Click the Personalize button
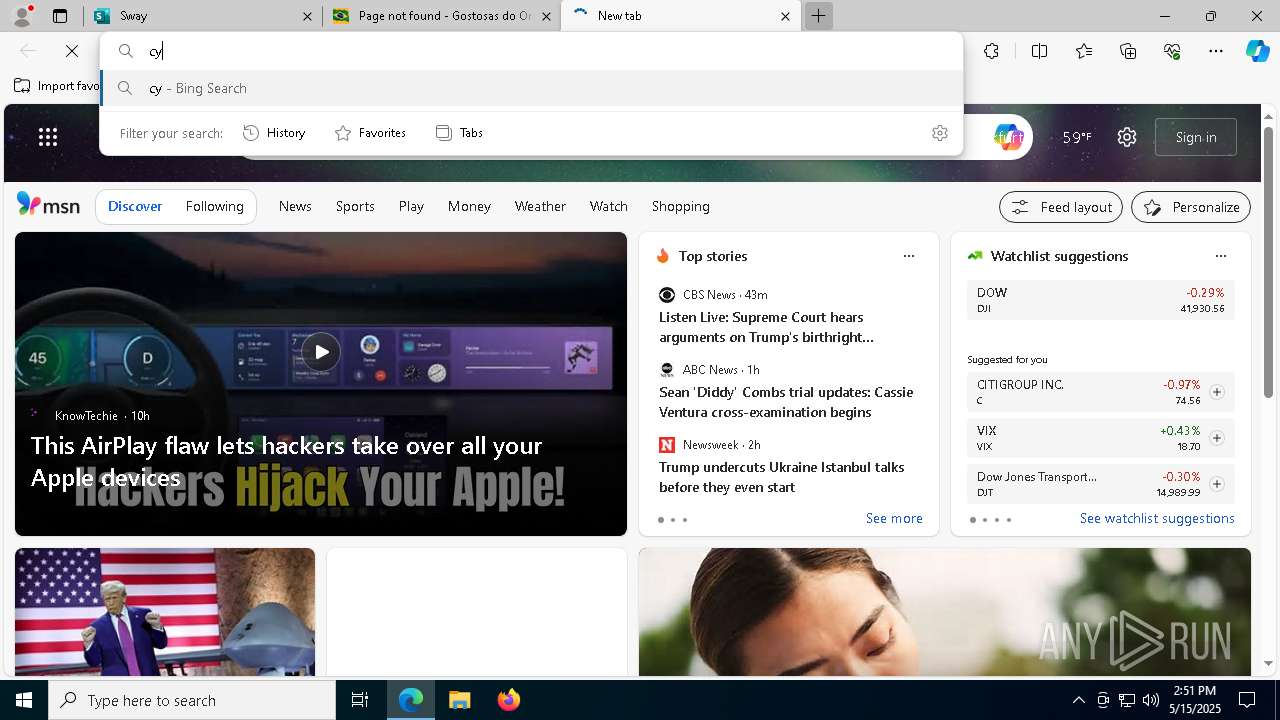1280x720 pixels. [1191, 207]
